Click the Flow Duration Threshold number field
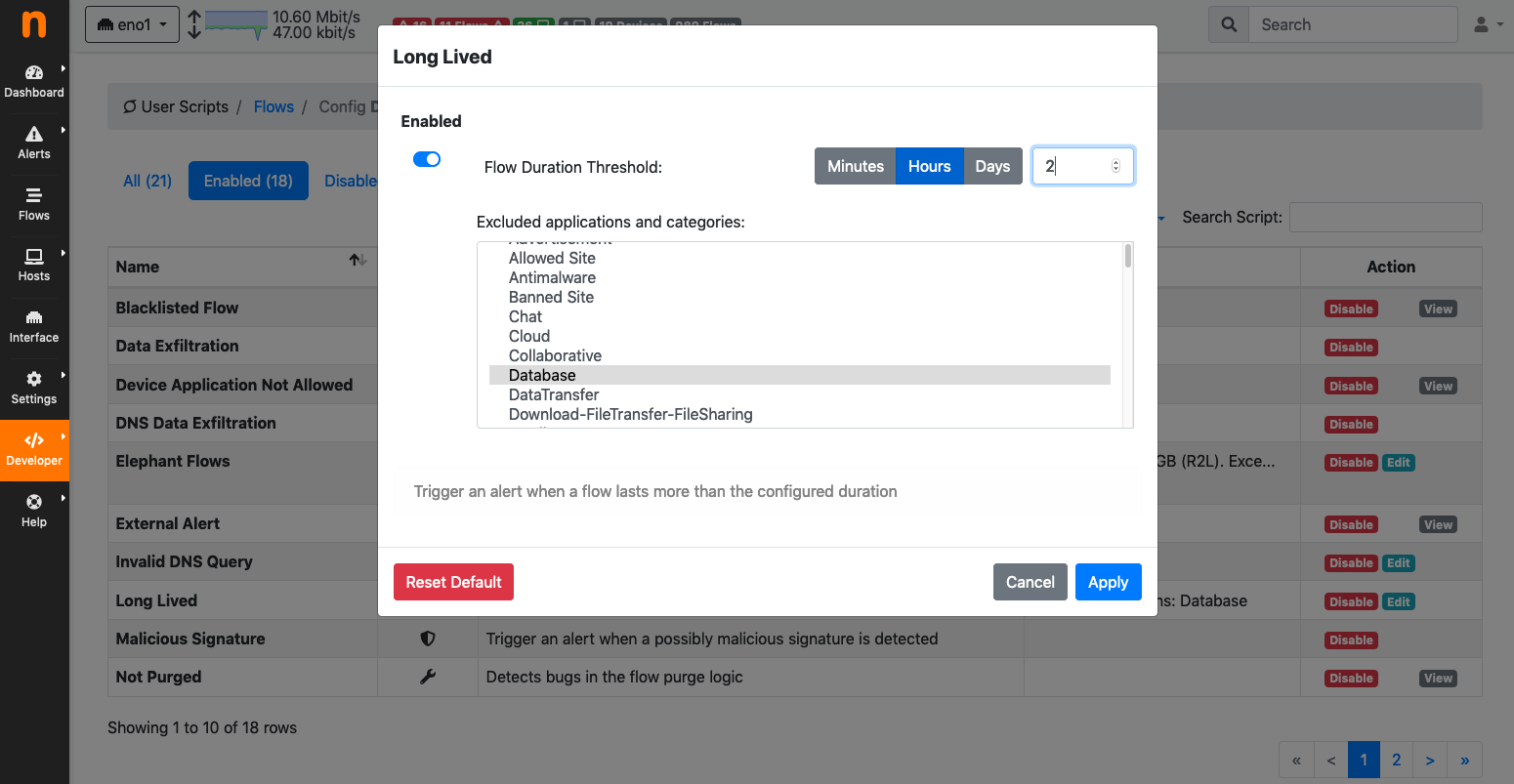 [x=1082, y=166]
